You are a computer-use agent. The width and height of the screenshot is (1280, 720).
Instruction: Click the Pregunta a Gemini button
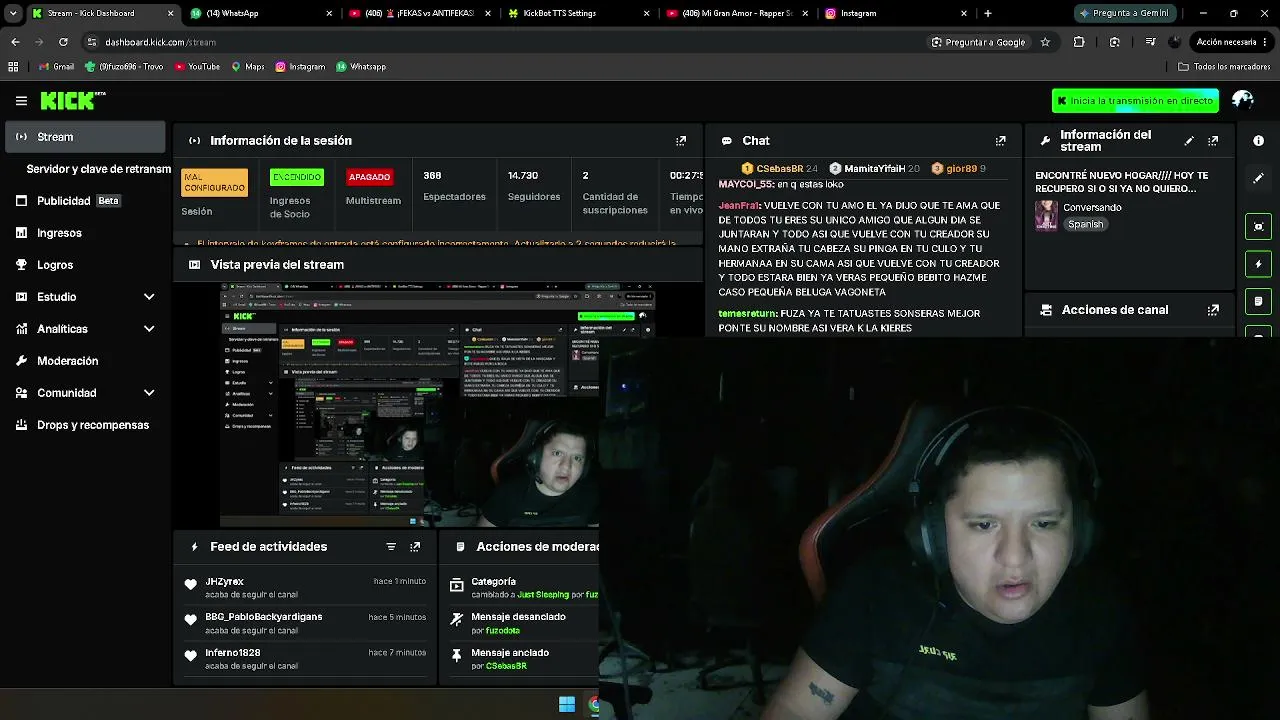pyautogui.click(x=1124, y=13)
